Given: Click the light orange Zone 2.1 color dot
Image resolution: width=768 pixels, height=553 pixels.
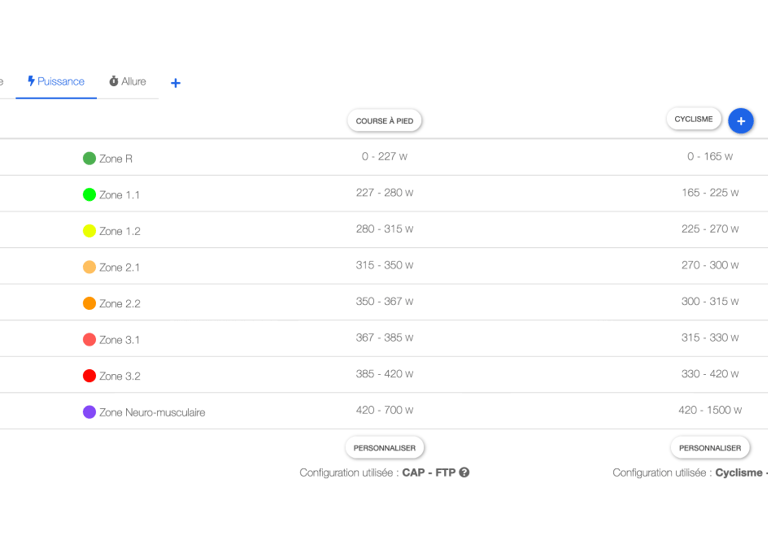Looking at the screenshot, I should click(89, 267).
